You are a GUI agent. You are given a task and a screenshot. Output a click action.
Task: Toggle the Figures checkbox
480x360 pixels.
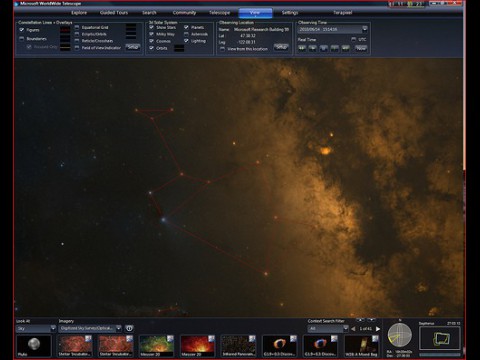[22, 30]
